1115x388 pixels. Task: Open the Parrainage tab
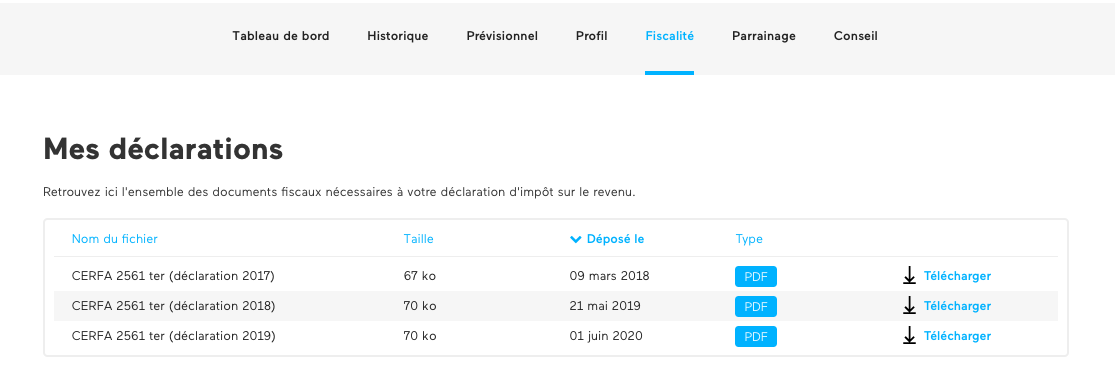tap(764, 36)
